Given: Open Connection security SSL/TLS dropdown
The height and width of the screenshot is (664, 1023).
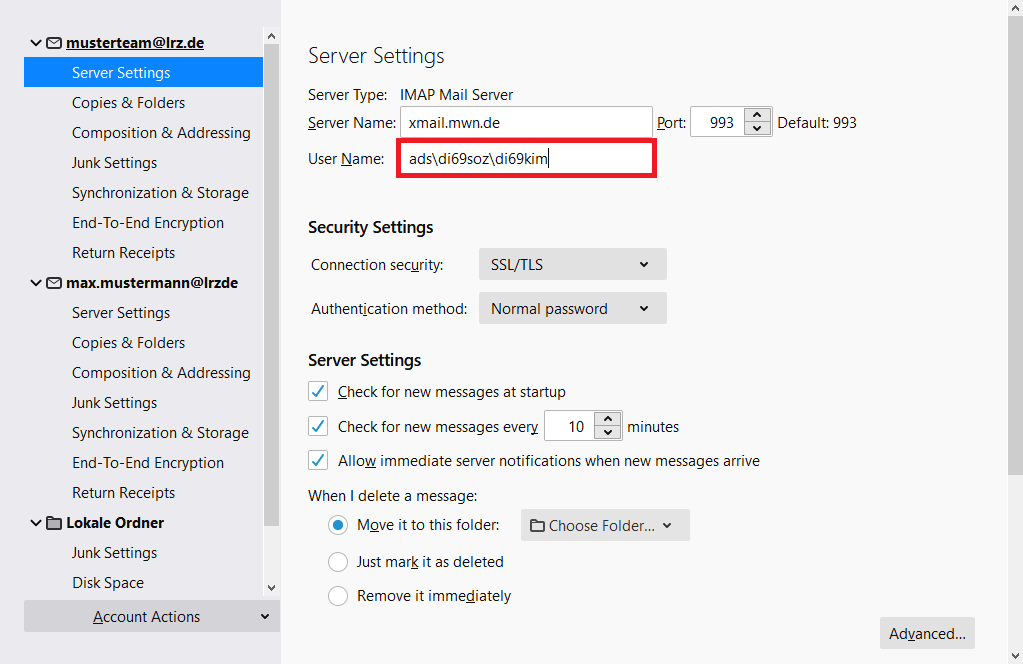Looking at the screenshot, I should coord(572,265).
